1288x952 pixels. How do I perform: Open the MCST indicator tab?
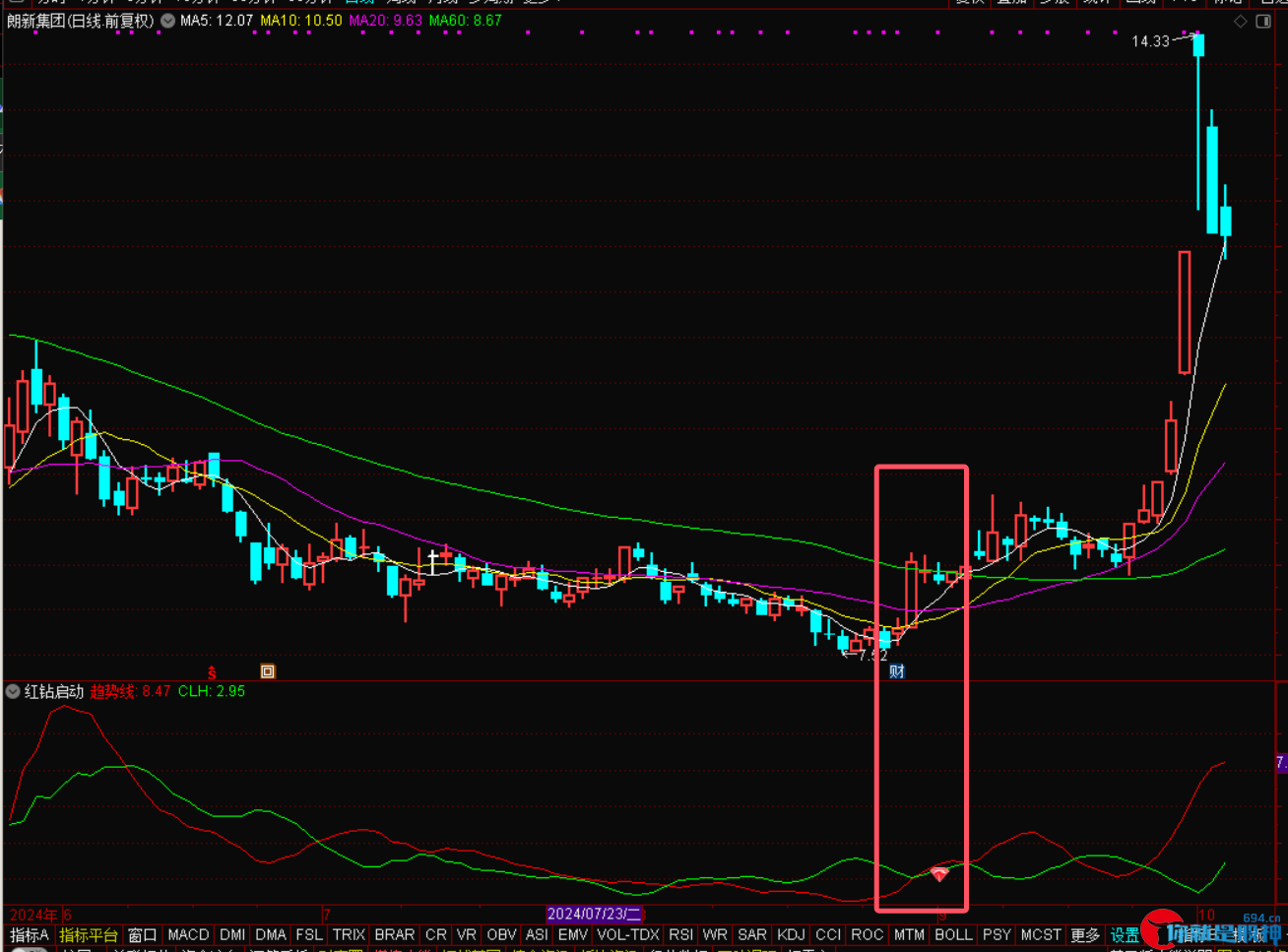click(1041, 934)
